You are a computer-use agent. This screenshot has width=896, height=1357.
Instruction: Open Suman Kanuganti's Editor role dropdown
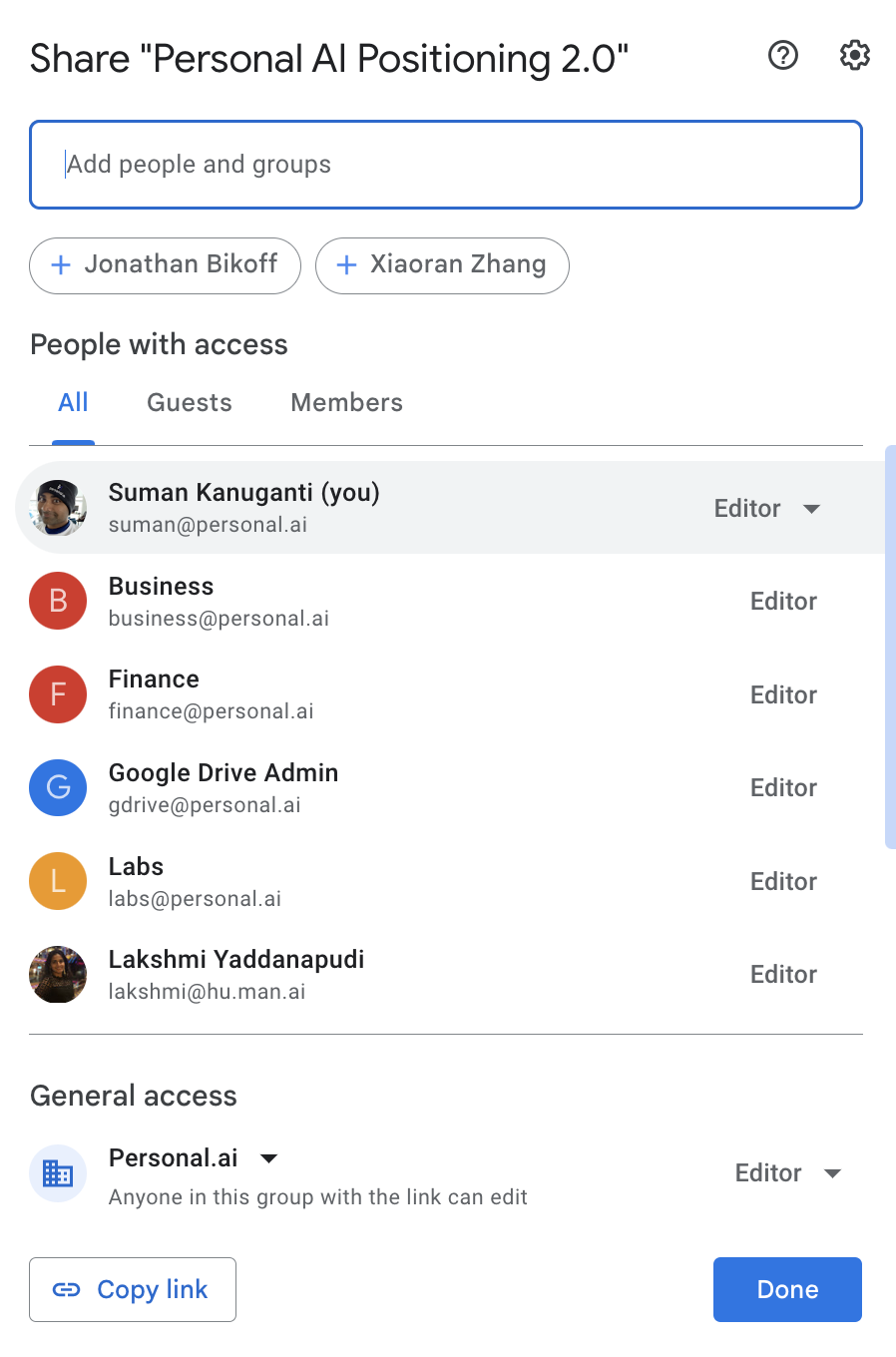[x=767, y=509]
